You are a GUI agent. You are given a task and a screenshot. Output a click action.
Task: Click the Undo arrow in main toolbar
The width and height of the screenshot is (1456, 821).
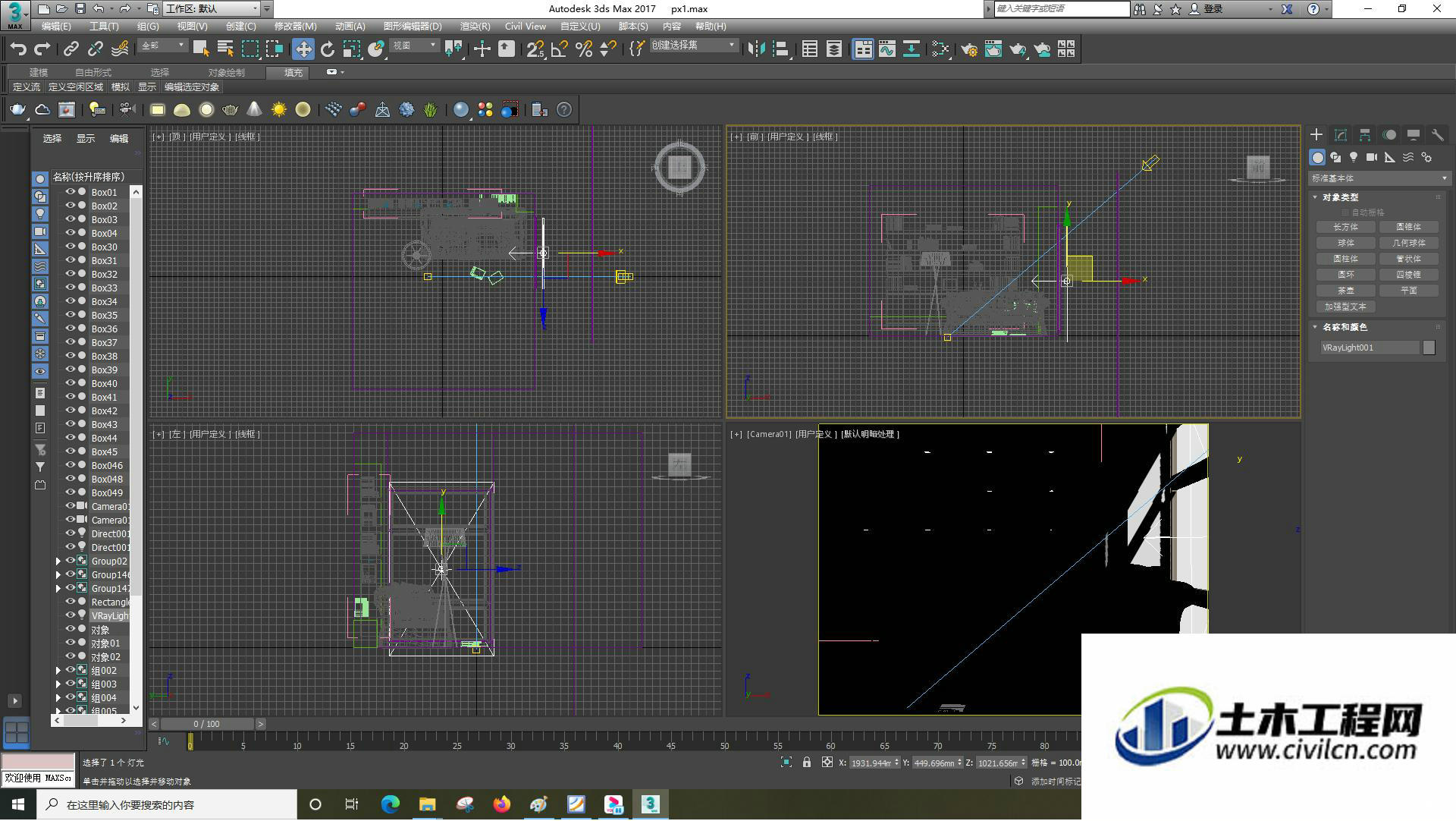click(x=18, y=49)
